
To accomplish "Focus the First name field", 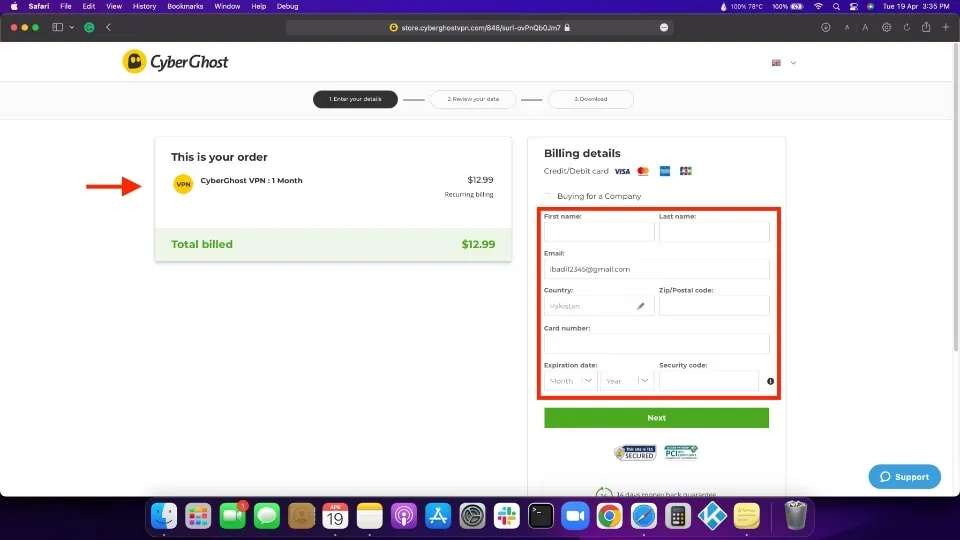I will click(x=599, y=231).
